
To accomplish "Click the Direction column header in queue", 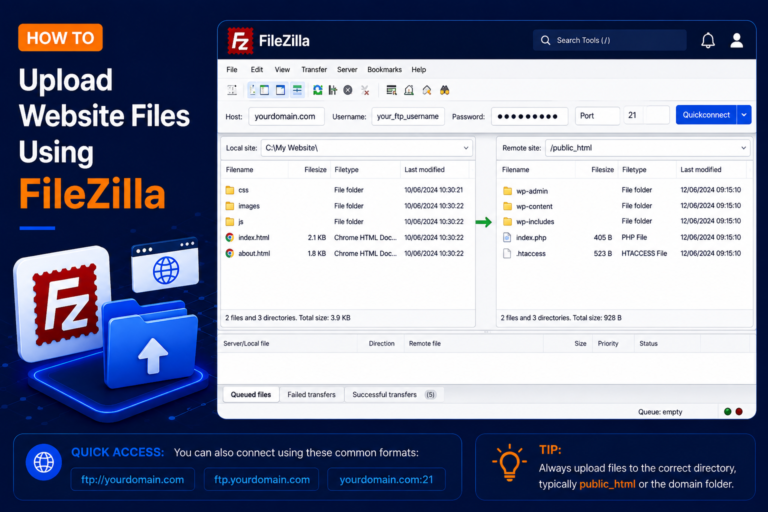I will (382, 343).
